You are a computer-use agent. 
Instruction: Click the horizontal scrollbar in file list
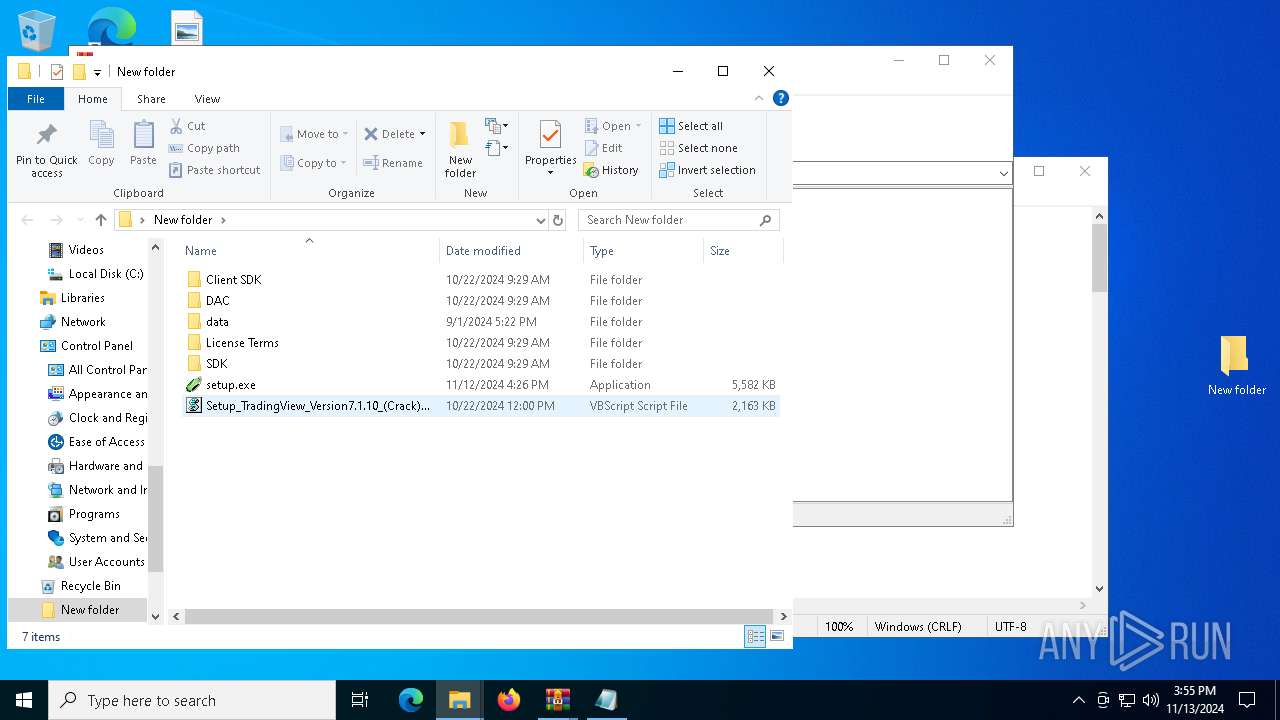point(478,617)
